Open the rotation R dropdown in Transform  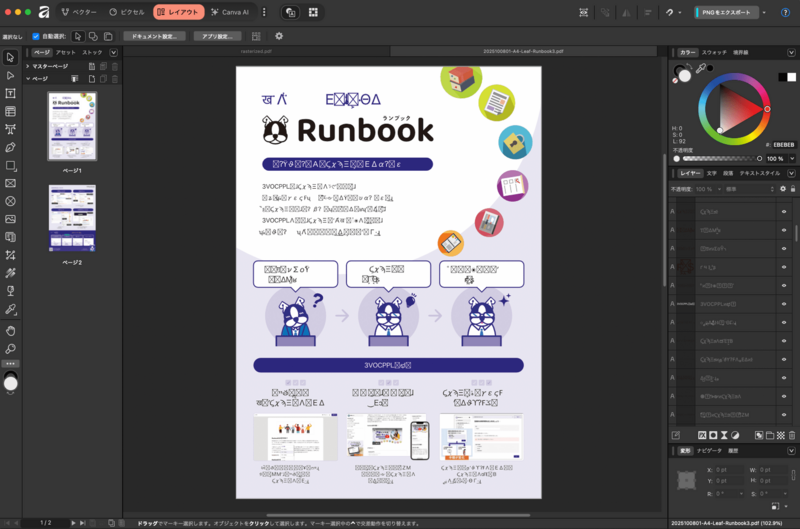(x=741, y=494)
